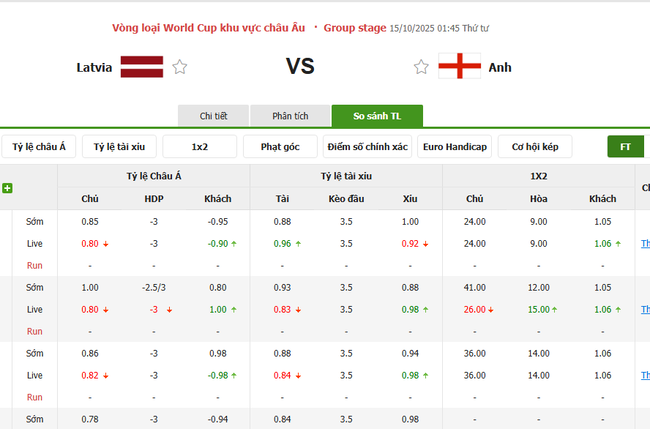Favorite Latvia with the star icon

click(180, 67)
